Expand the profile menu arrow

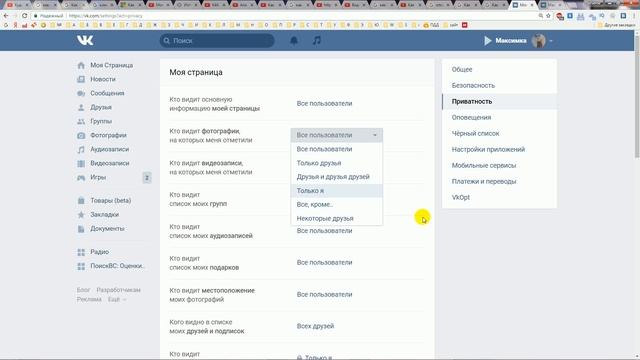[551, 41]
